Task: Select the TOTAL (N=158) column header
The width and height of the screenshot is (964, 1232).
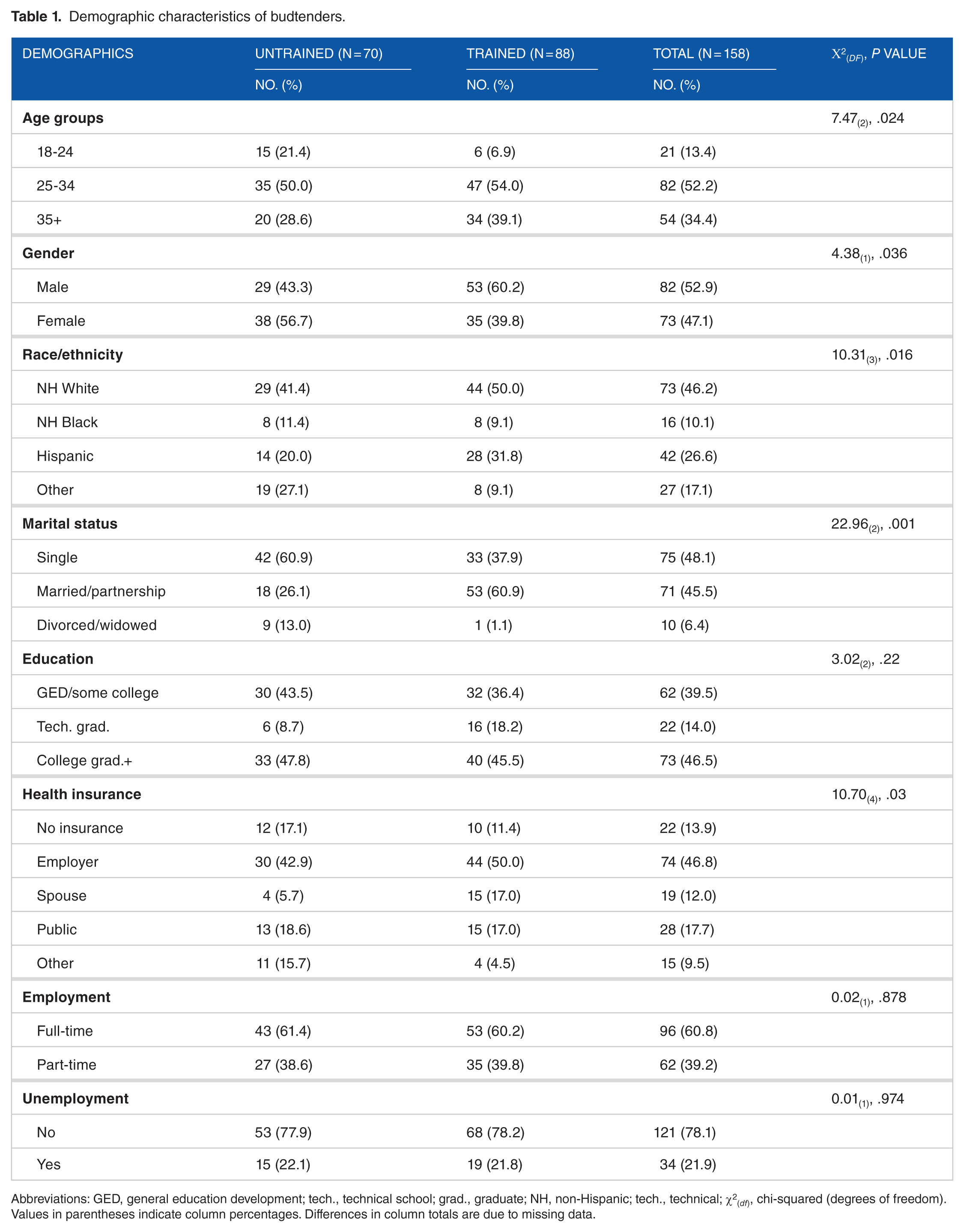Action: (701, 54)
